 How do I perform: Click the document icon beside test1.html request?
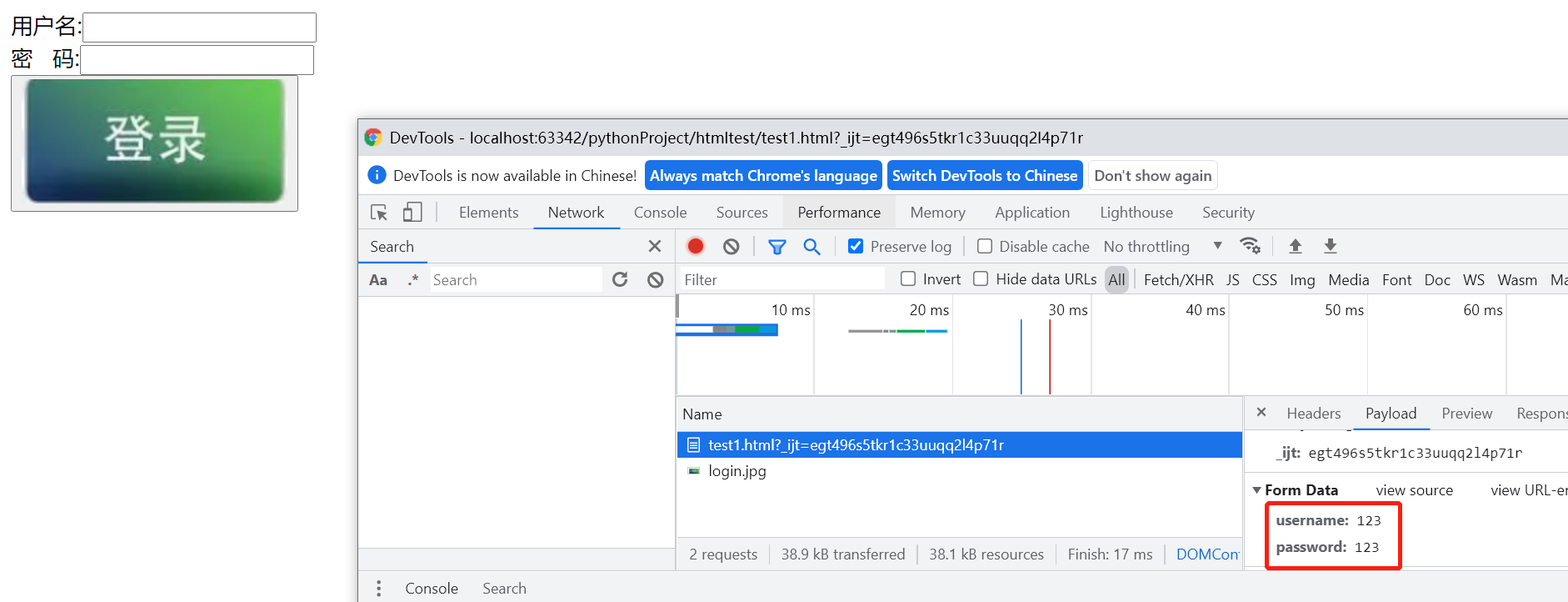[693, 445]
